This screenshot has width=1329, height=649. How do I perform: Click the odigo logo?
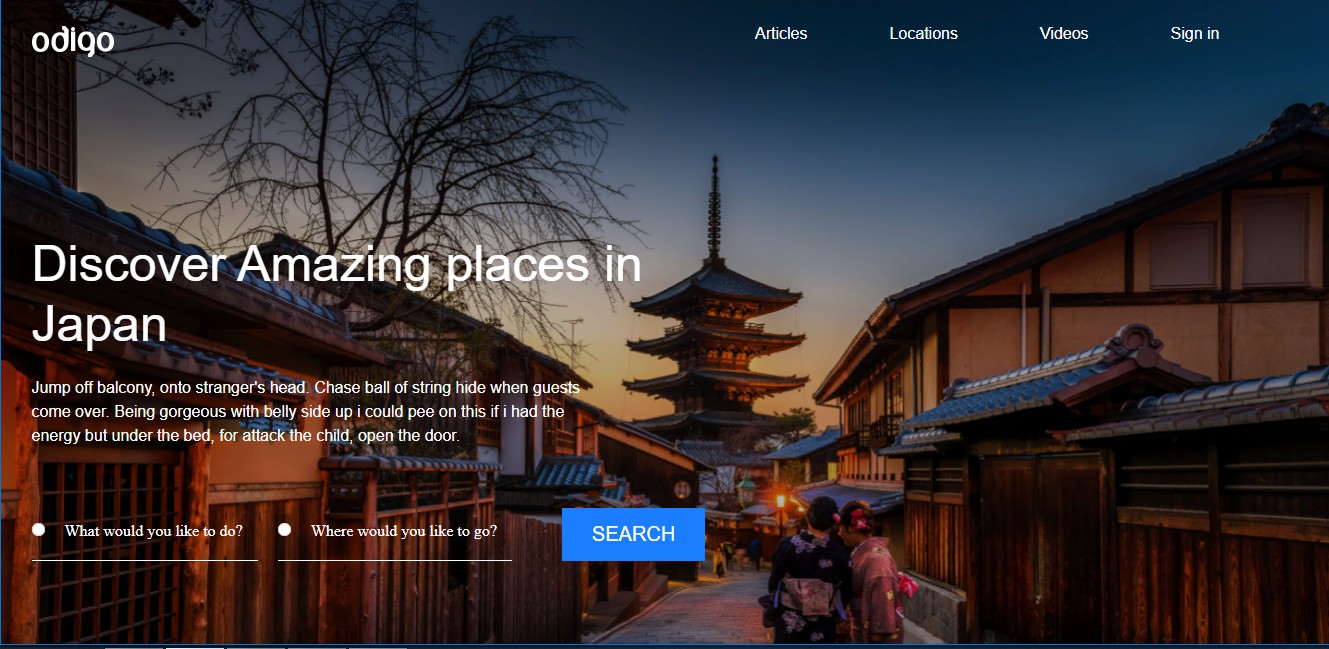[73, 41]
